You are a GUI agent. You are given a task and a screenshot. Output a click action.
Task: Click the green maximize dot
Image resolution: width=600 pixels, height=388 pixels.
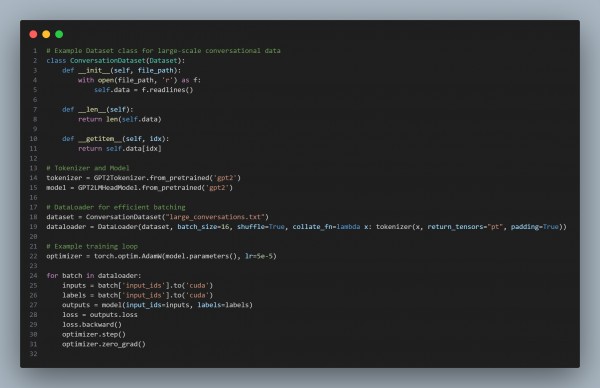[59, 34]
